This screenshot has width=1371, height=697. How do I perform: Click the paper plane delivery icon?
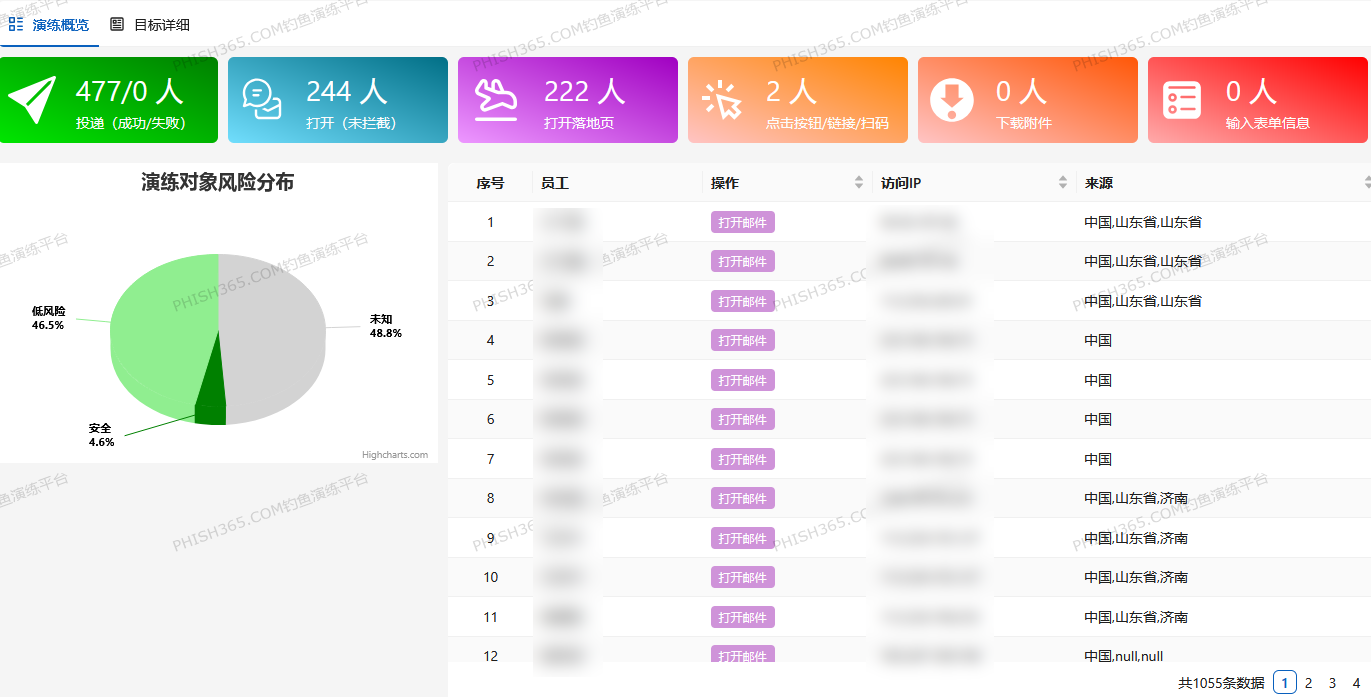coord(32,100)
